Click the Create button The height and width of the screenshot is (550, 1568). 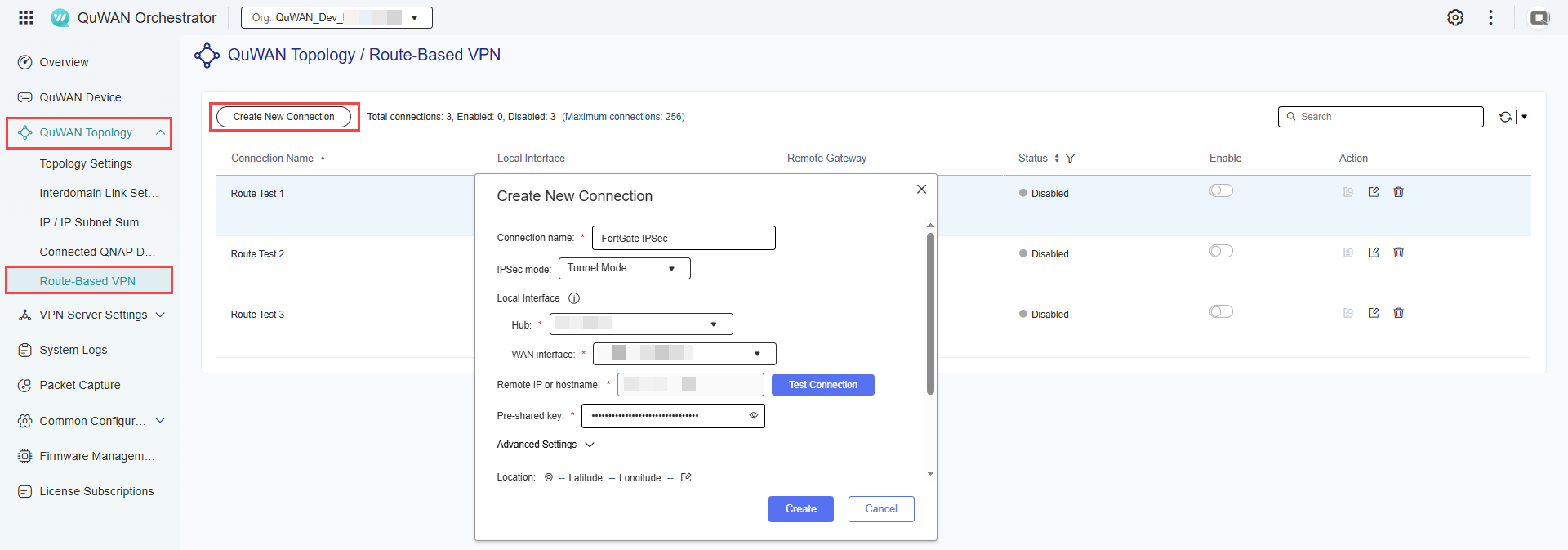point(801,509)
